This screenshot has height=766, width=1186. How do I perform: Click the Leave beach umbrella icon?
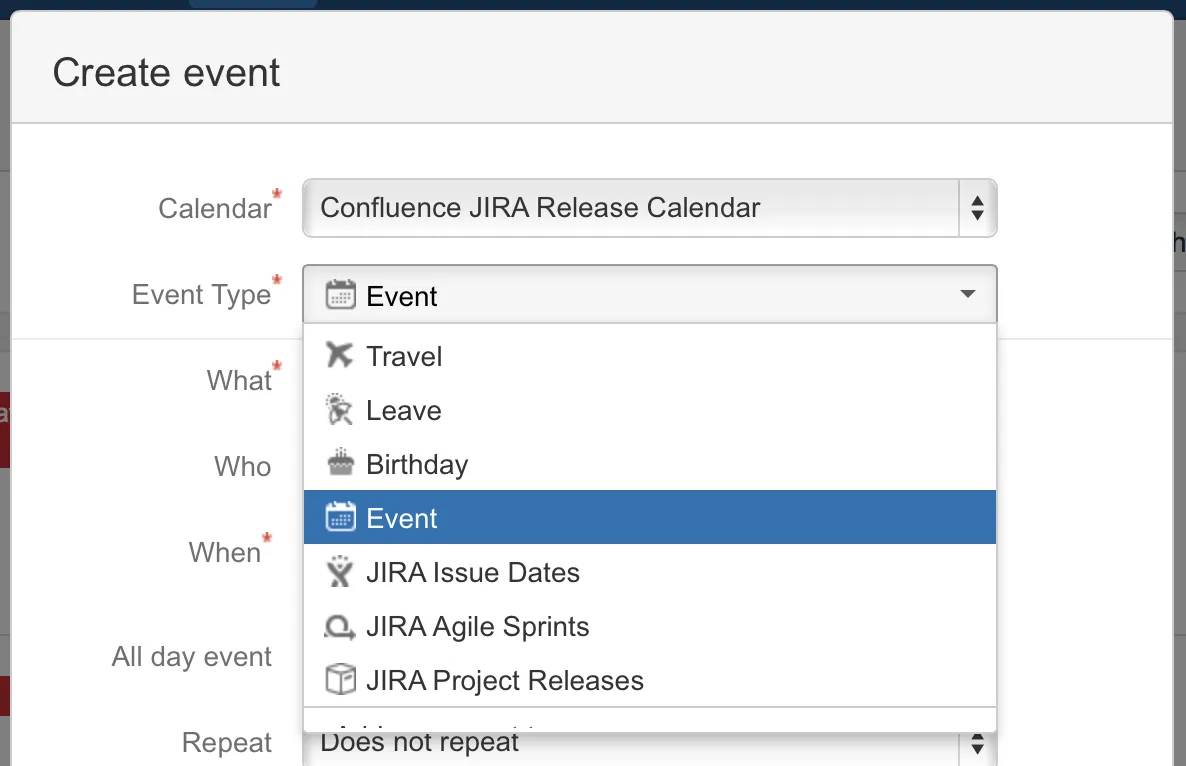click(340, 410)
